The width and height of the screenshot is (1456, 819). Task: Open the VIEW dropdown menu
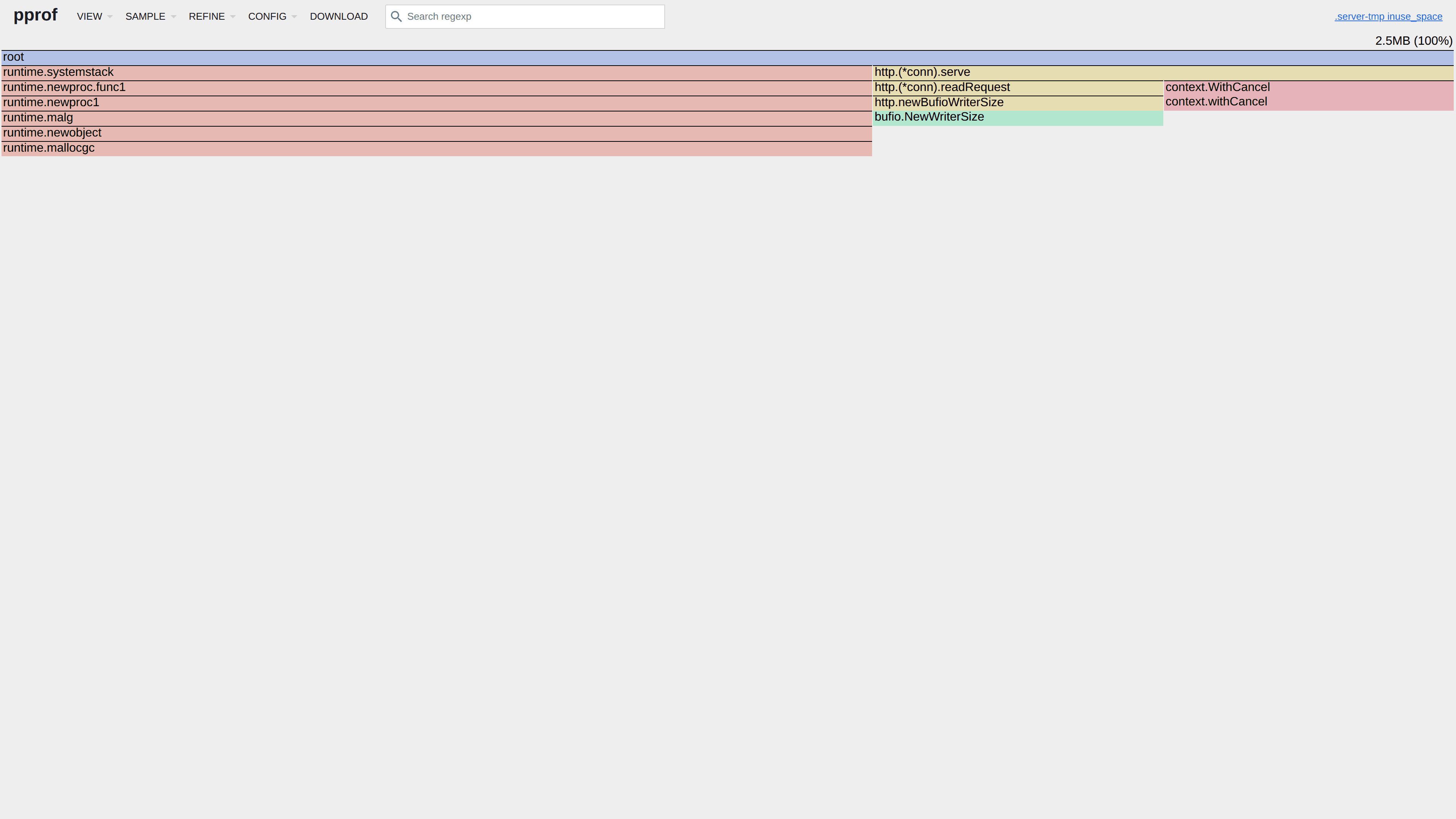94,16
